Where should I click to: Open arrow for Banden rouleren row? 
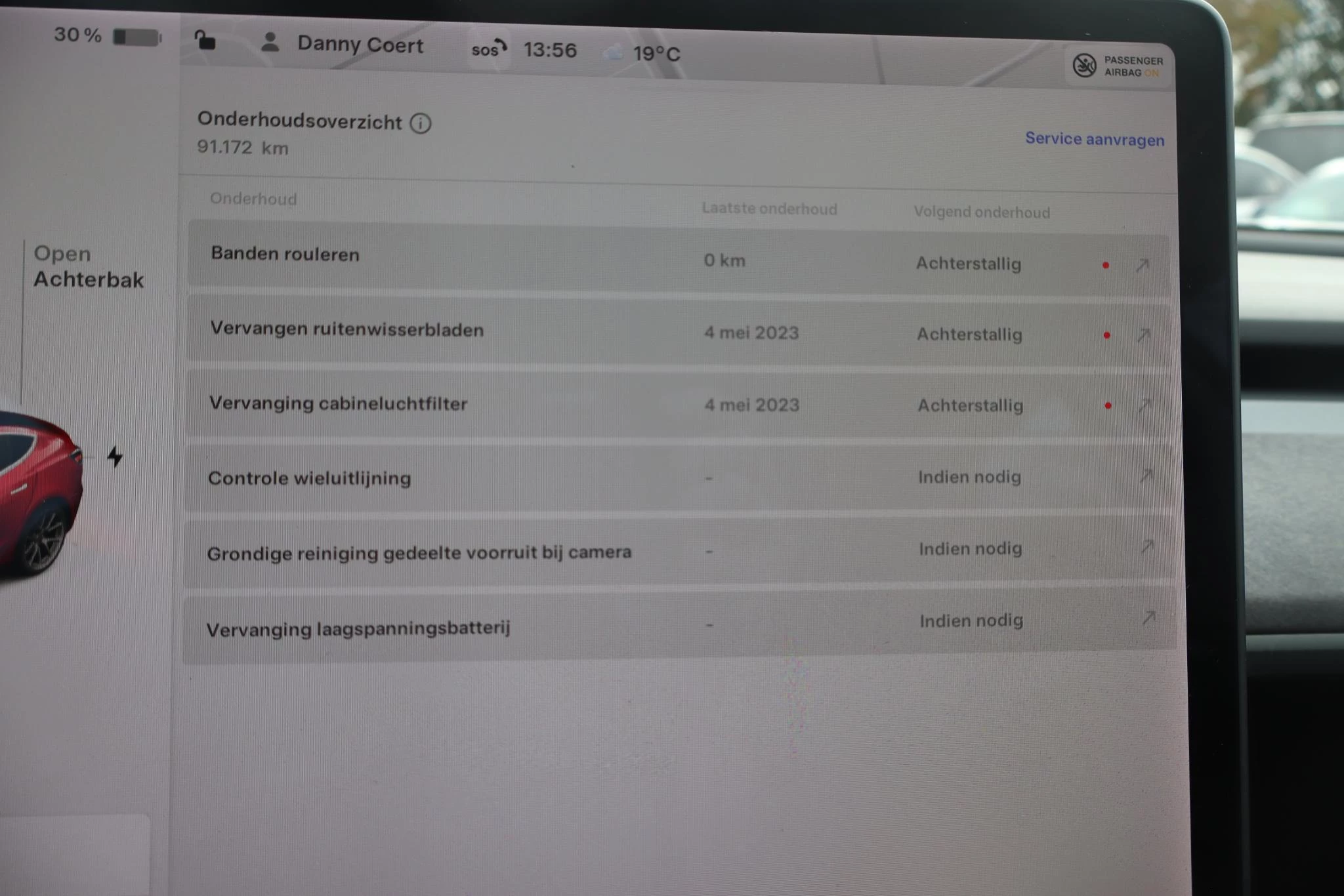tap(1143, 265)
